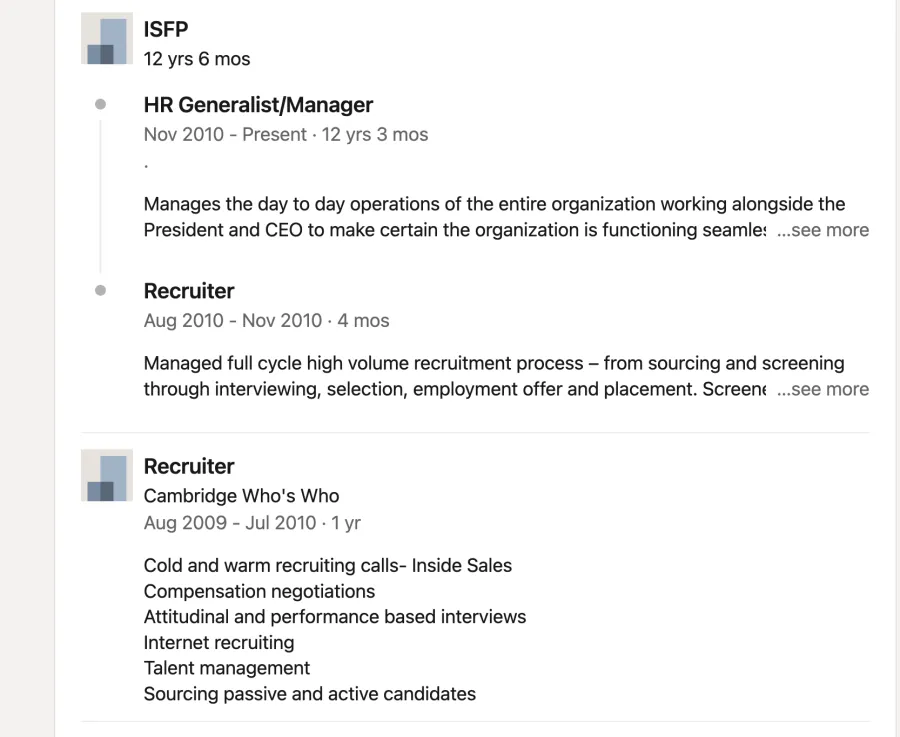
Task: Click the Compensation negotiations line
Action: 259,591
